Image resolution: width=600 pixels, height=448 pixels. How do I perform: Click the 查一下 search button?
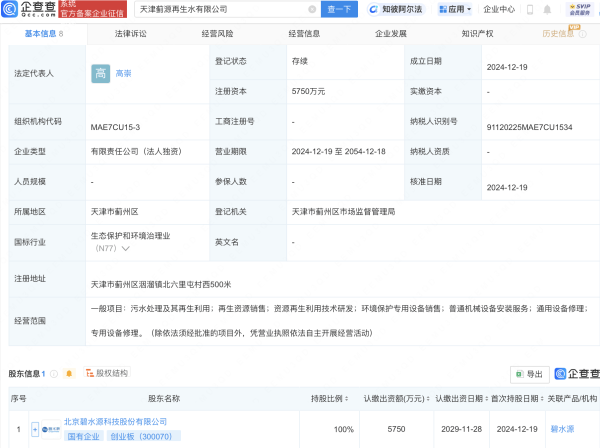pyautogui.click(x=339, y=9)
